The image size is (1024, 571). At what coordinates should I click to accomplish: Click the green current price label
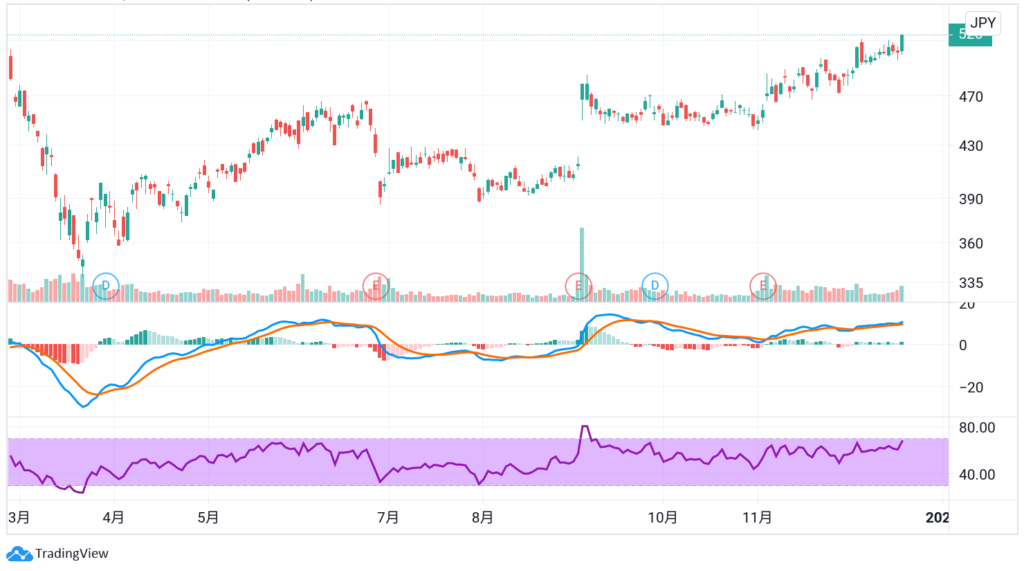tap(971, 36)
